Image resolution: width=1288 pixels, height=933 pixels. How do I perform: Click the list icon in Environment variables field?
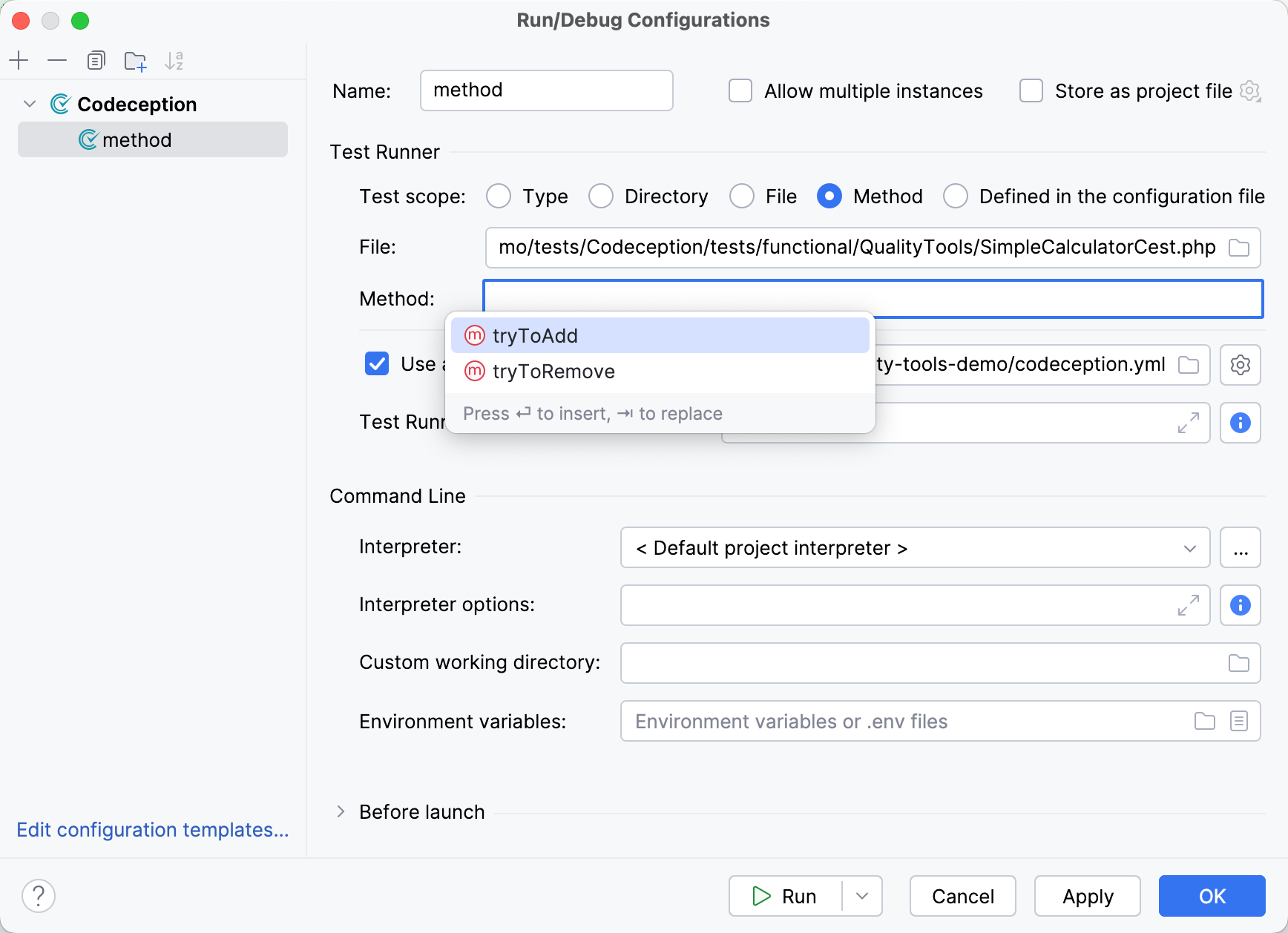(x=1238, y=721)
